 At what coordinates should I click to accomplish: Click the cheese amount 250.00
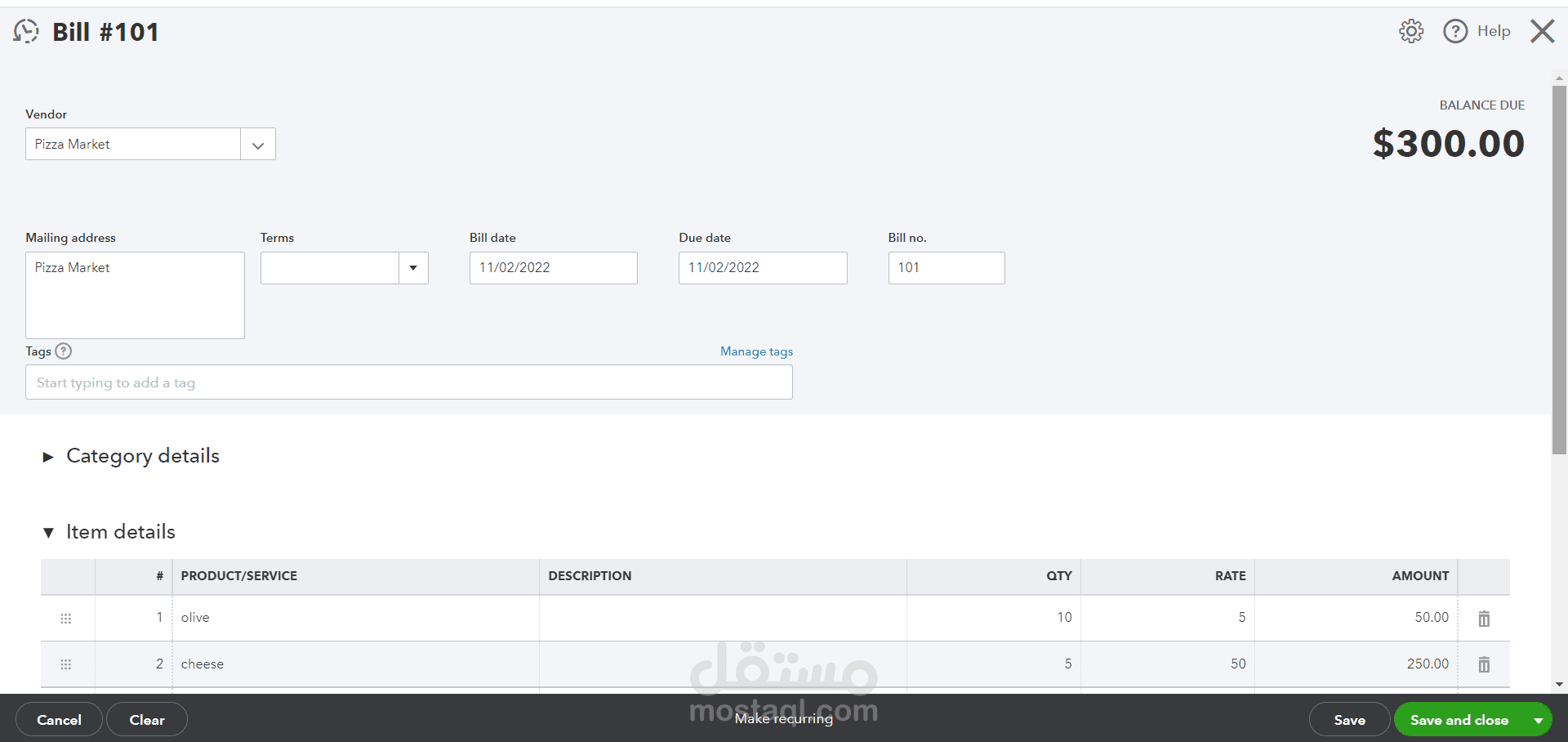pyautogui.click(x=1428, y=664)
